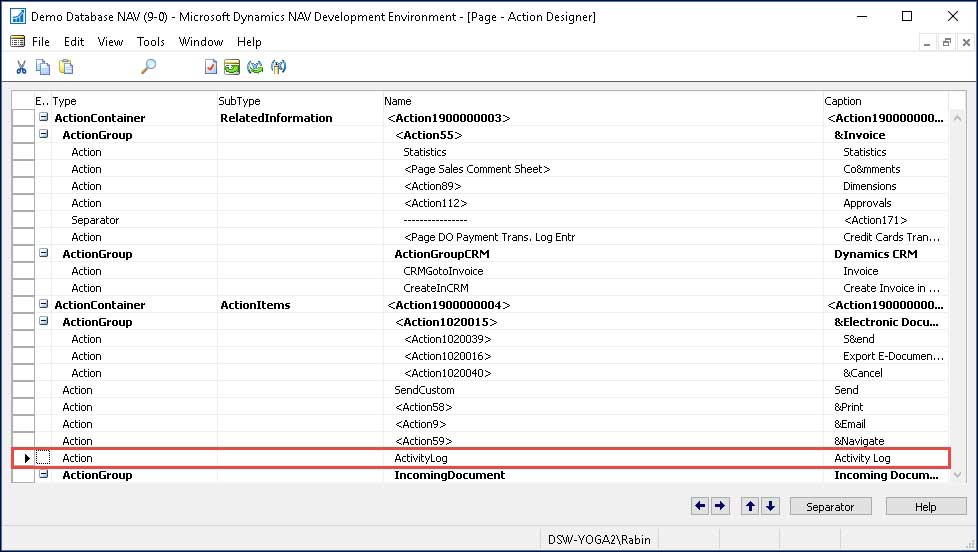Viewport: 978px width, 552px height.
Task: Minimize the inner Action Designer child window
Action: pos(927,42)
